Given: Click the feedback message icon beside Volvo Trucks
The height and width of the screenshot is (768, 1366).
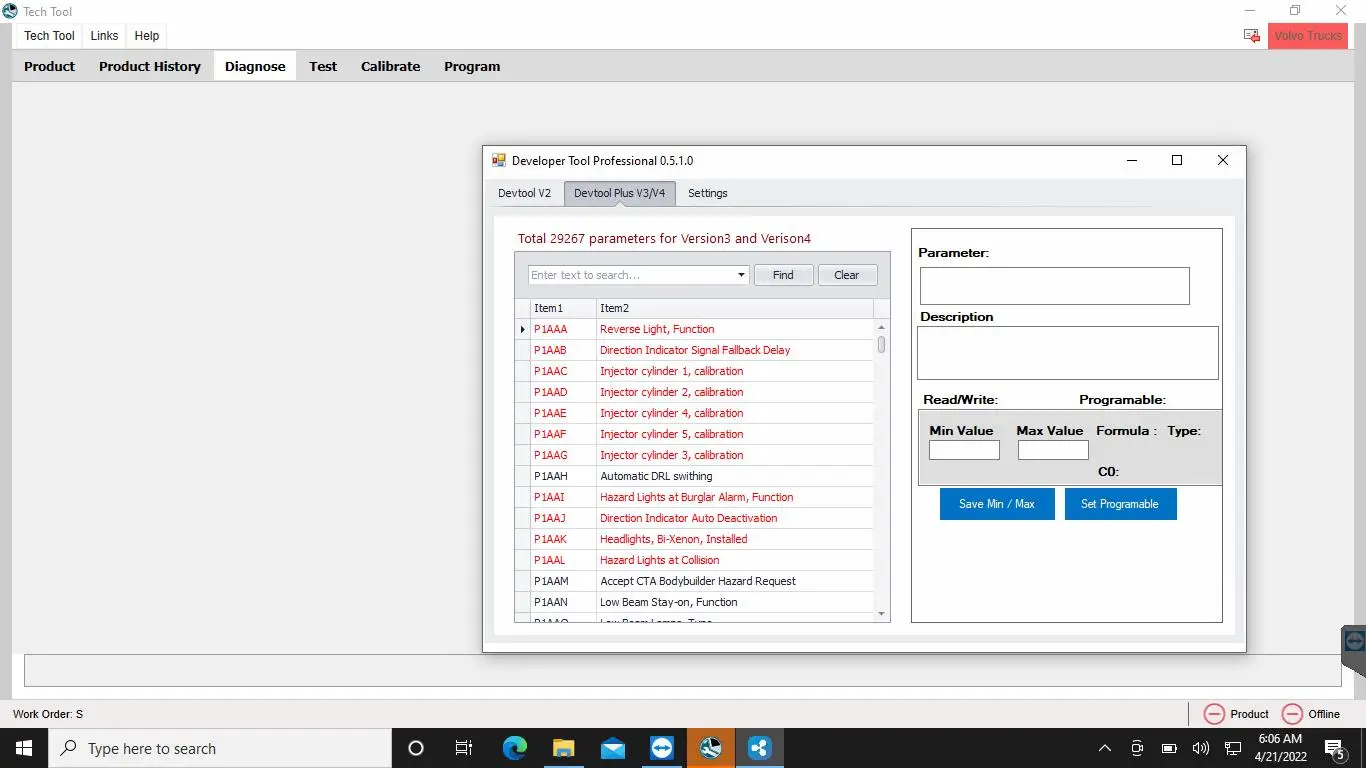Looking at the screenshot, I should pyautogui.click(x=1251, y=36).
